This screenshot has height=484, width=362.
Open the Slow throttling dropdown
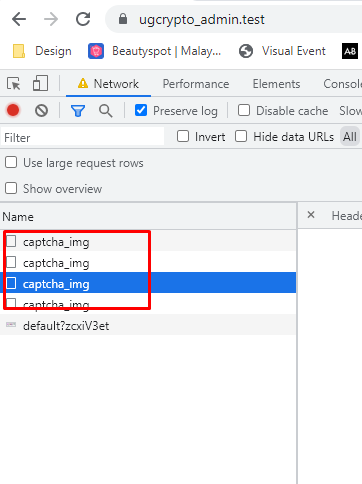point(350,110)
